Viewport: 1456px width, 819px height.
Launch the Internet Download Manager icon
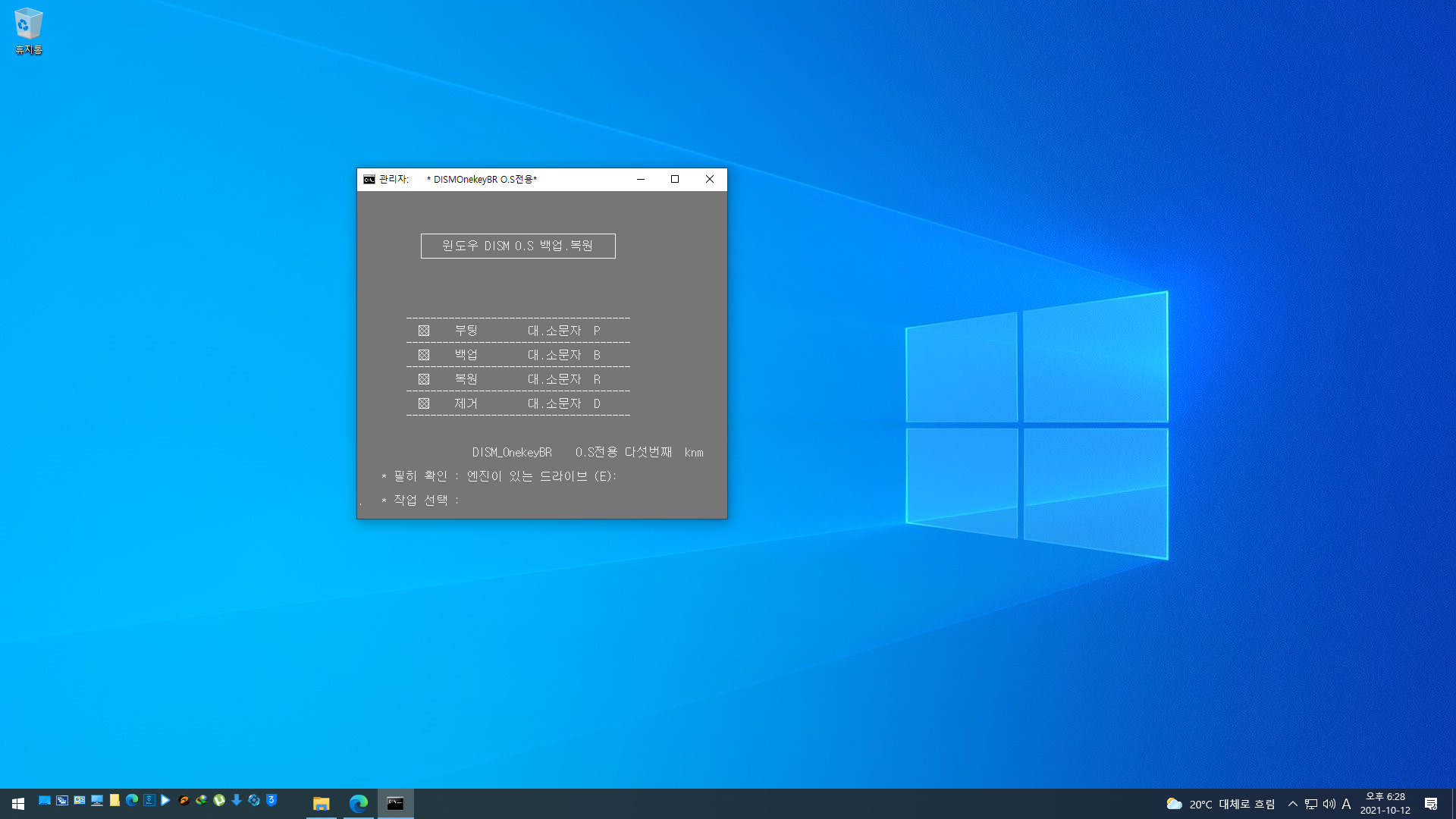202,800
